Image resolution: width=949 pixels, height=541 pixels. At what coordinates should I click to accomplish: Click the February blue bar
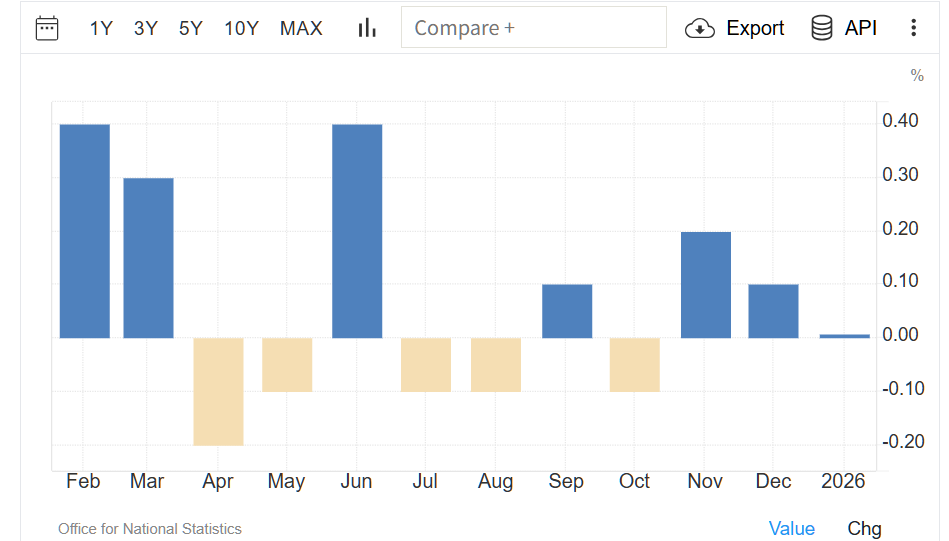(85, 231)
